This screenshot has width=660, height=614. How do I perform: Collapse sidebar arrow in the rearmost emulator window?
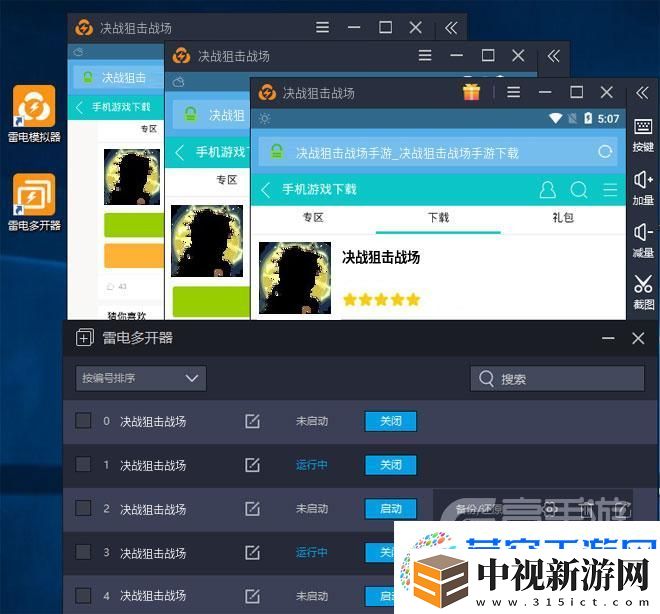[451, 28]
